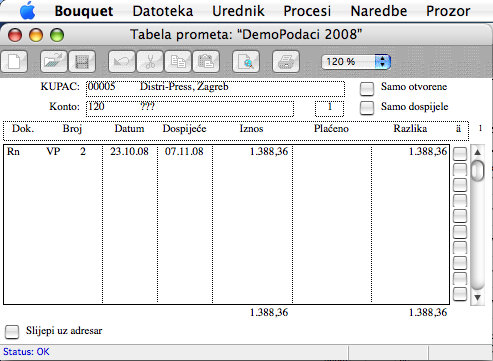Open the Apple menu
The height and width of the screenshot is (361, 493).
27,11
